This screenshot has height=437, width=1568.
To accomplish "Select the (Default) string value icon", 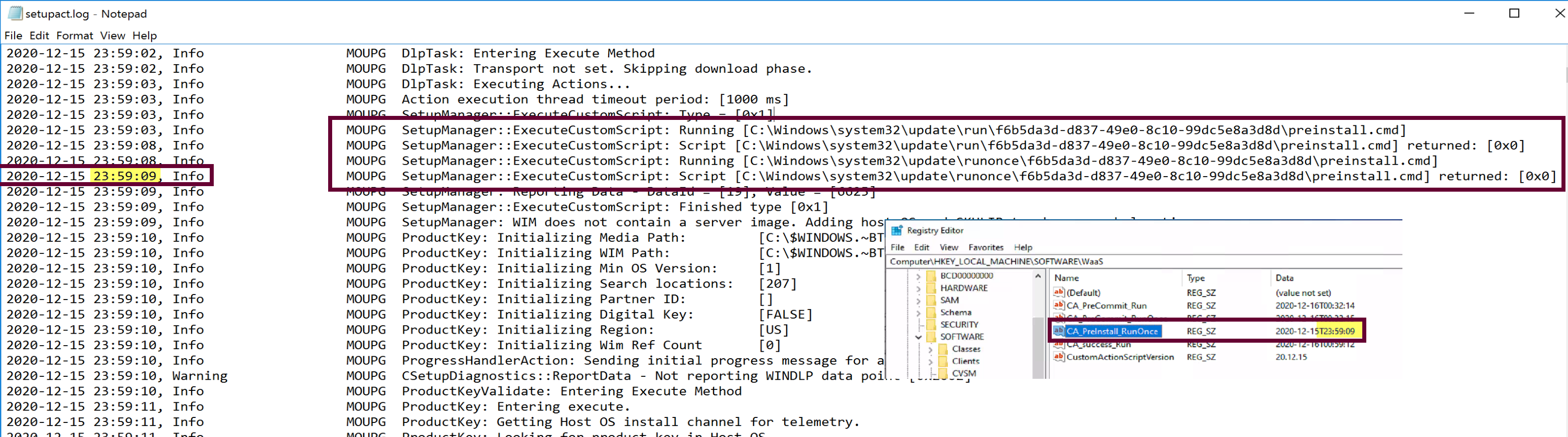I will [1059, 293].
